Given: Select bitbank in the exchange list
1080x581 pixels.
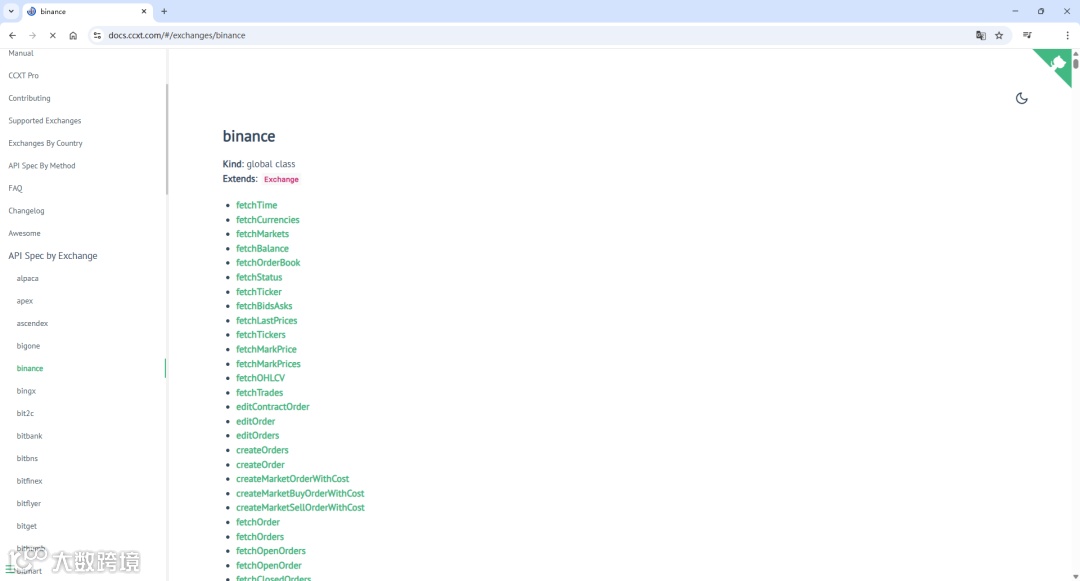Looking at the screenshot, I should (x=30, y=436).
